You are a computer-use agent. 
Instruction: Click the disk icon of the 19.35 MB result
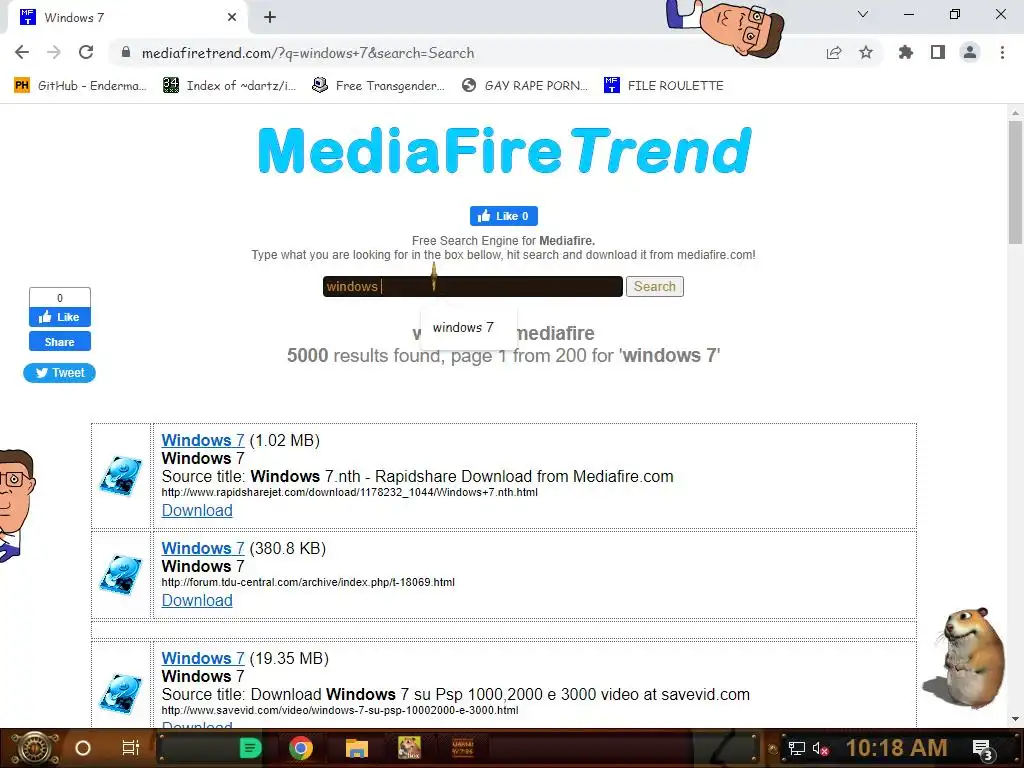[120, 694]
